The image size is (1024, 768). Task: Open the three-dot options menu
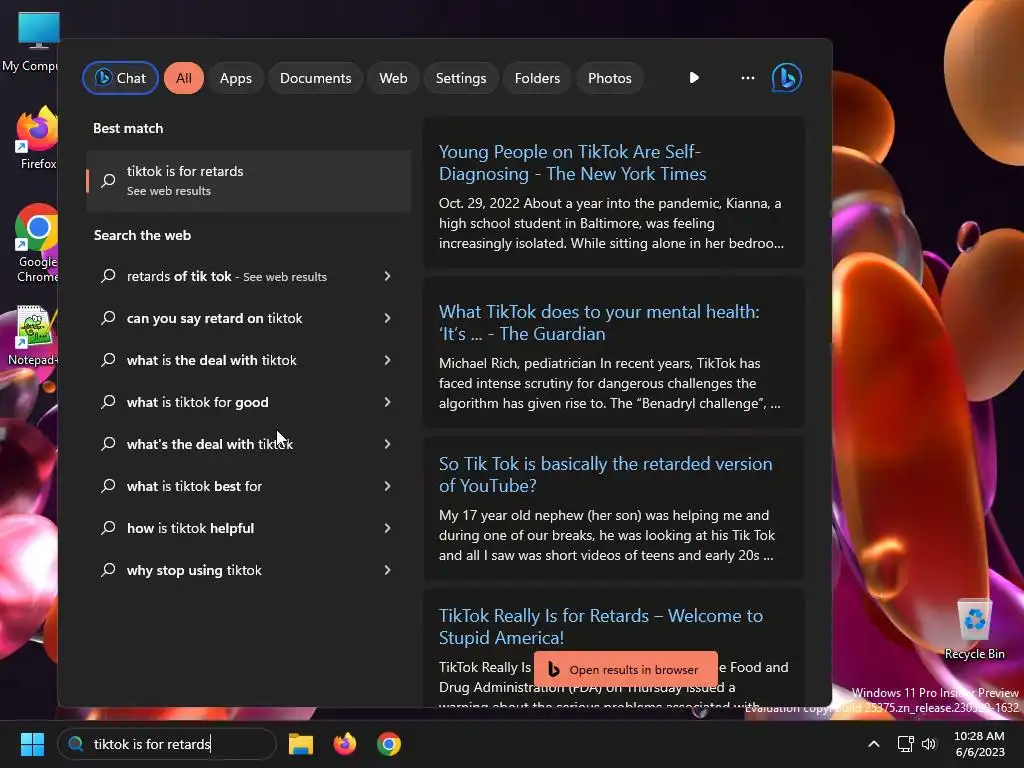point(748,78)
